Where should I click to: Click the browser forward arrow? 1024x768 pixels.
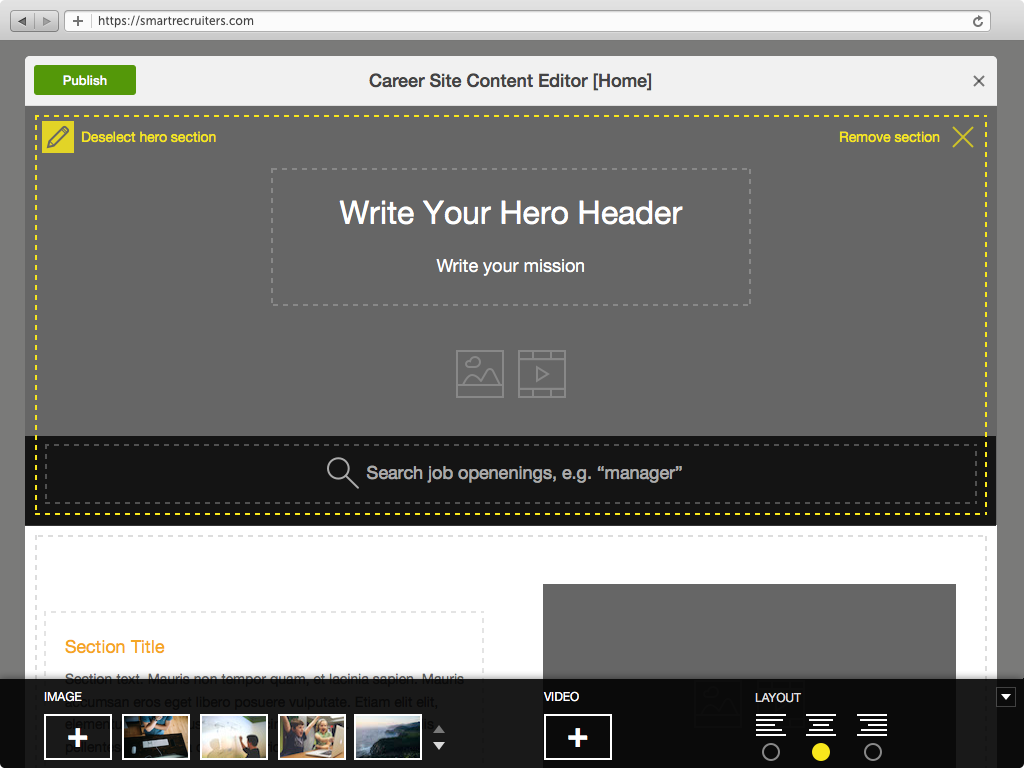pos(46,21)
